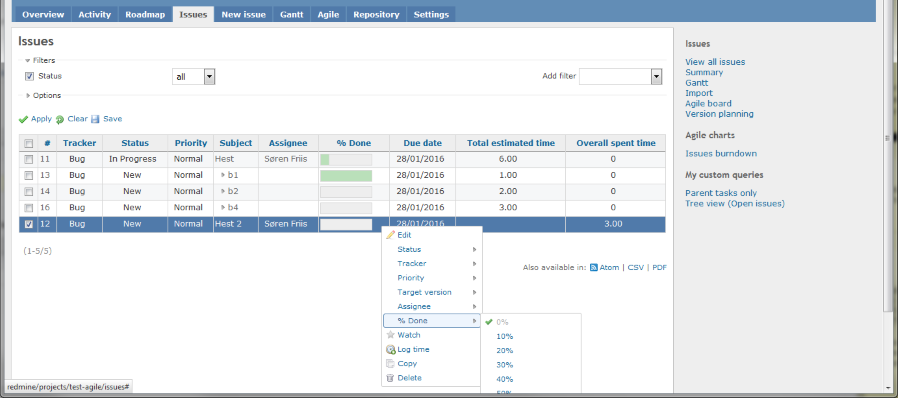
Task: Open the Agile board link
Action: pos(708,104)
